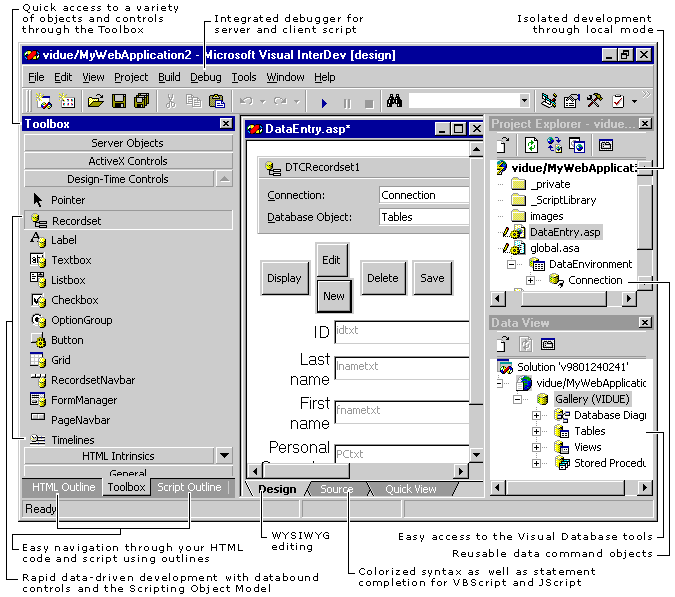Expand the Connection node in Project Explorer
The height and width of the screenshot is (597, 675).
point(530,281)
